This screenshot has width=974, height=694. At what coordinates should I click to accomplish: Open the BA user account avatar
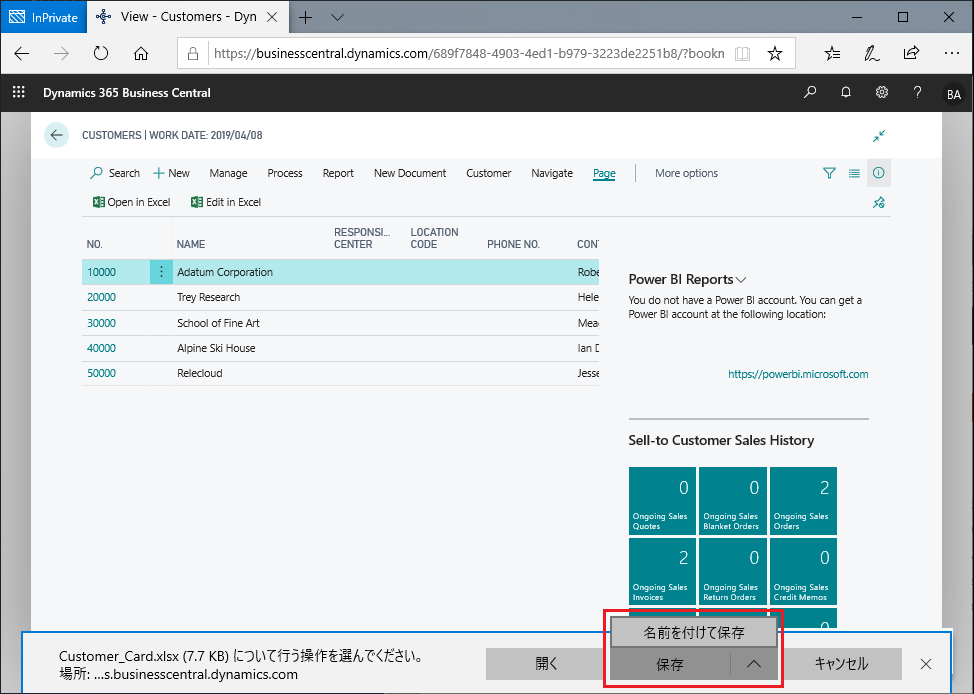954,94
